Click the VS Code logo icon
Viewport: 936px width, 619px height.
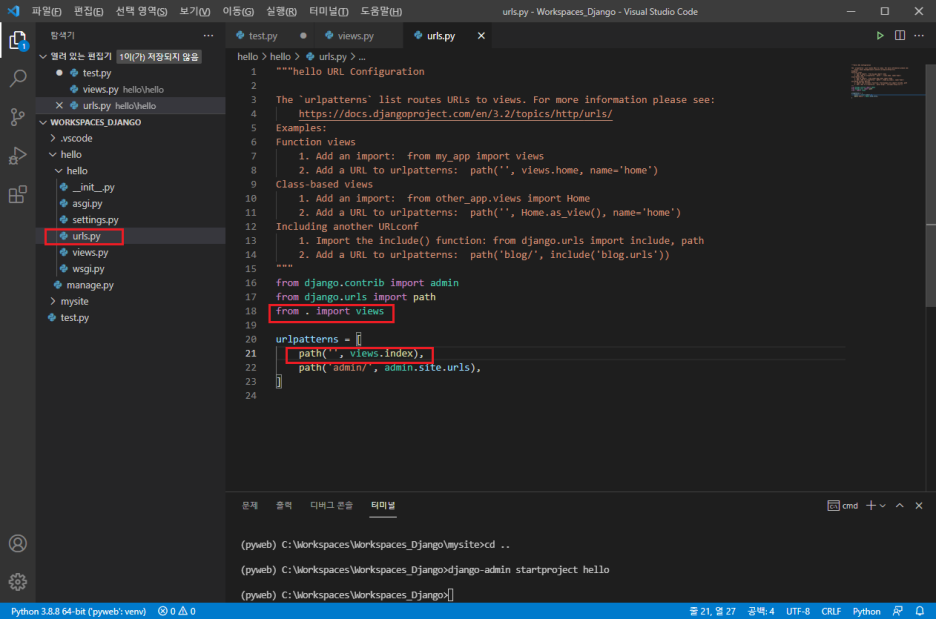coord(13,11)
